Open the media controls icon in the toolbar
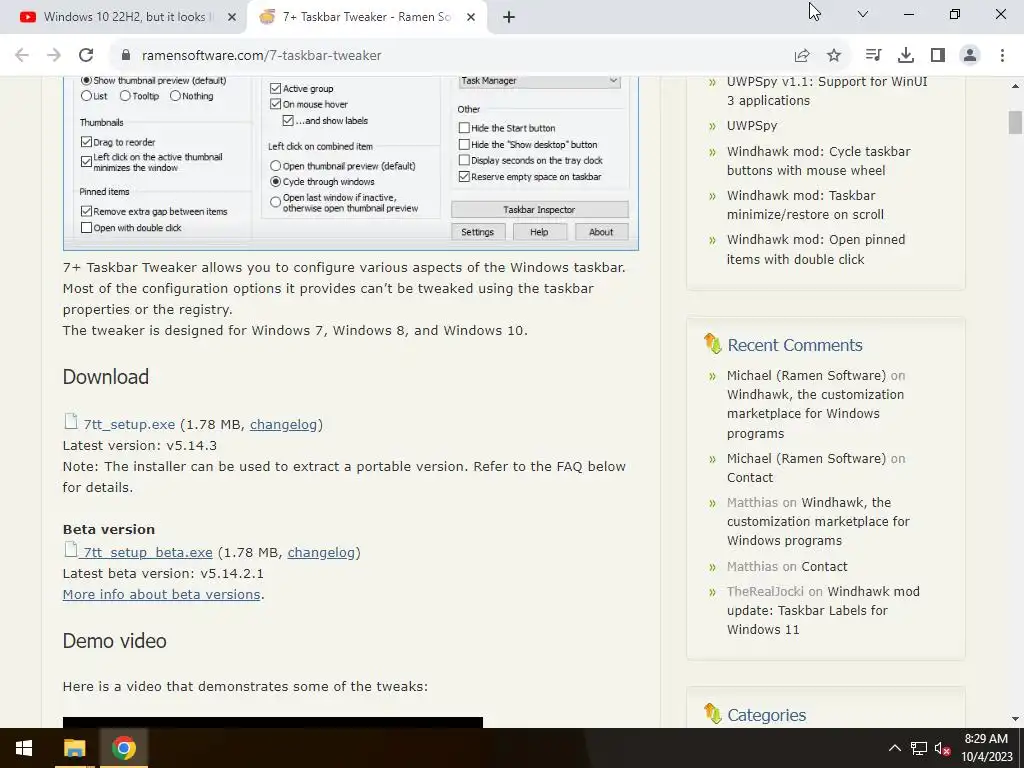The width and height of the screenshot is (1024, 768). tap(873, 55)
